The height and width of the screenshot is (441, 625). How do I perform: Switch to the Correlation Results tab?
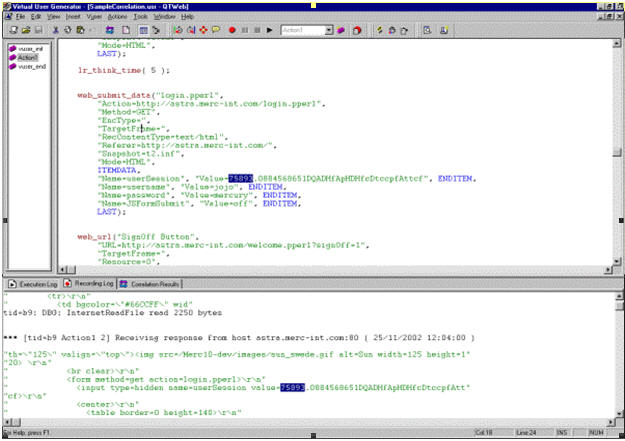tap(150, 284)
